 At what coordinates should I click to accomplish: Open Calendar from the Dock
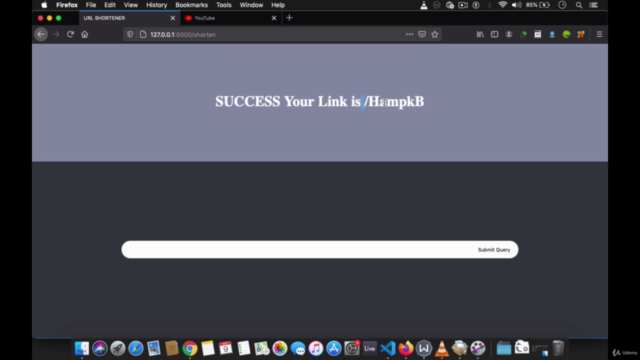pos(226,348)
